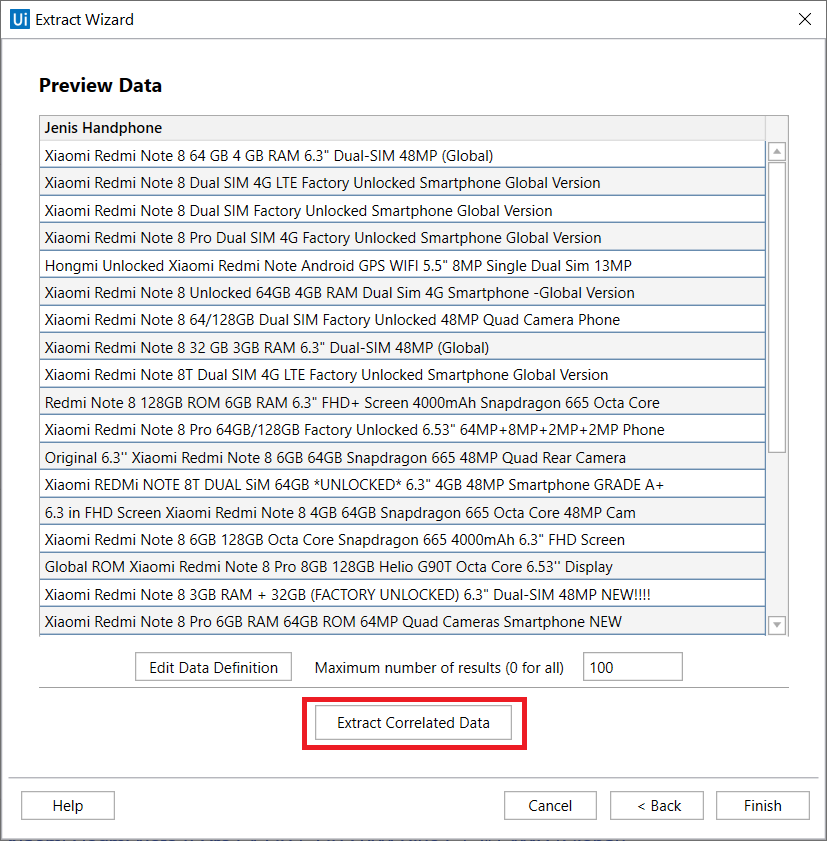The width and height of the screenshot is (827, 841).
Task: Open Help for the wizard
Action: point(68,806)
